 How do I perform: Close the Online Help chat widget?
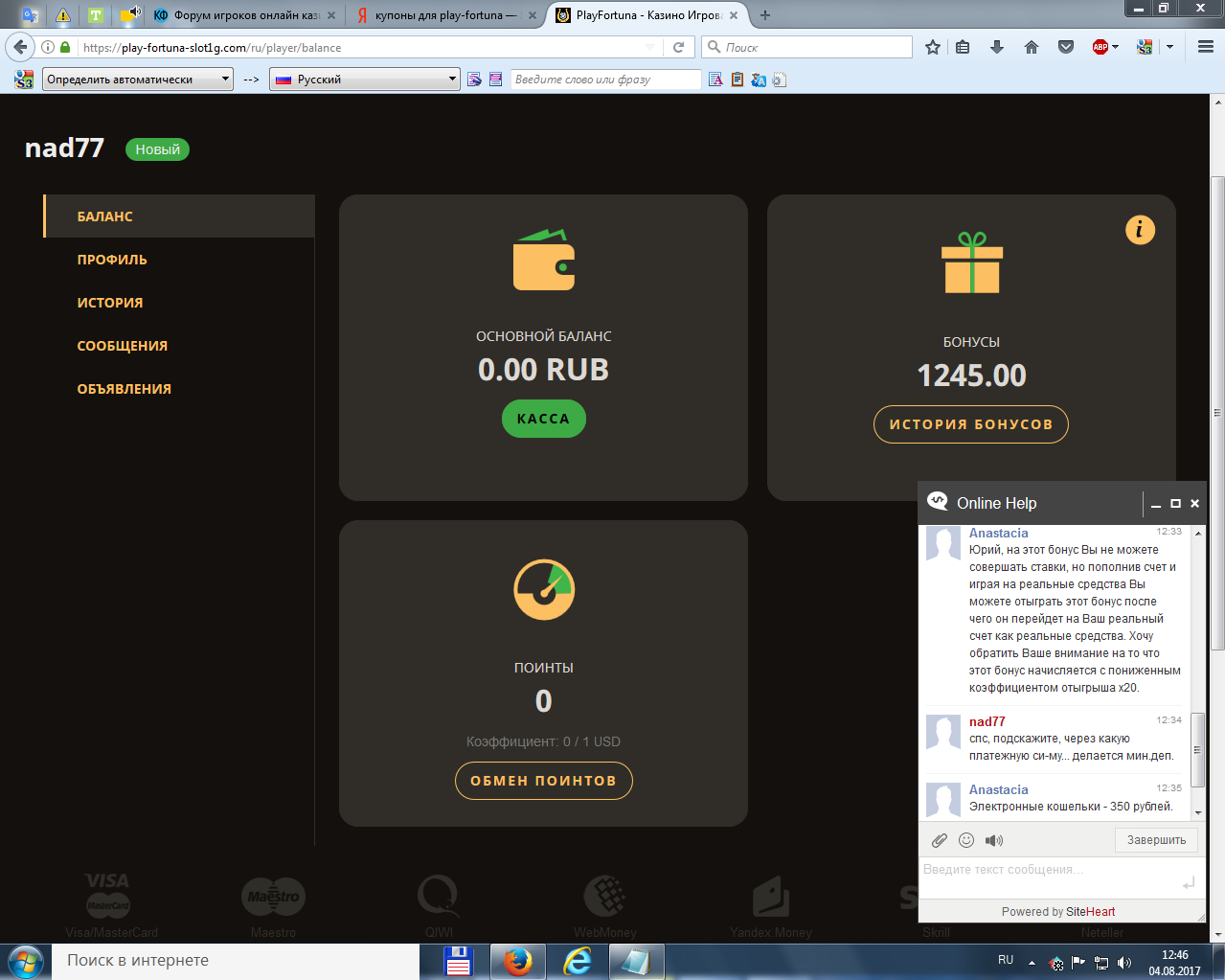1194,503
